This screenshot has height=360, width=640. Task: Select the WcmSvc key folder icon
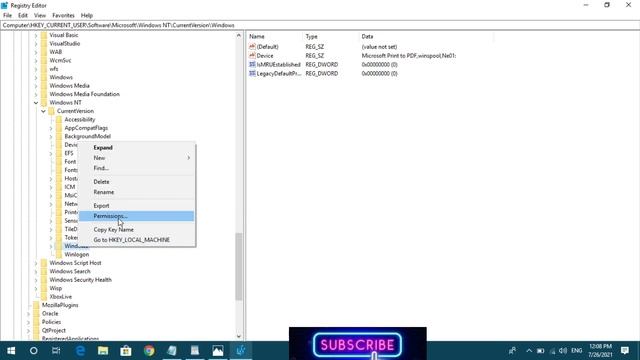coord(44,60)
